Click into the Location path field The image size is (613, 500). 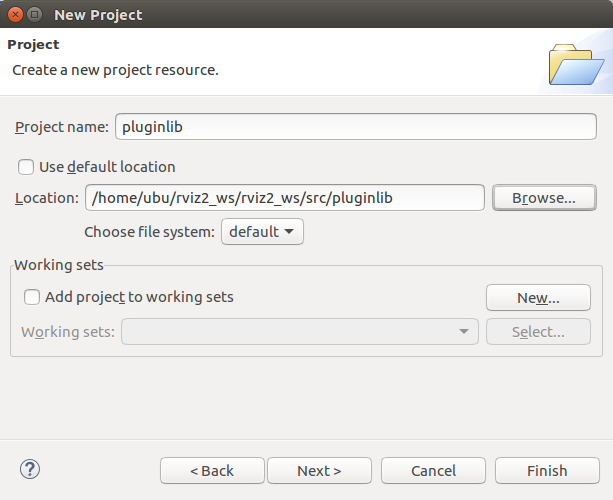click(x=284, y=198)
